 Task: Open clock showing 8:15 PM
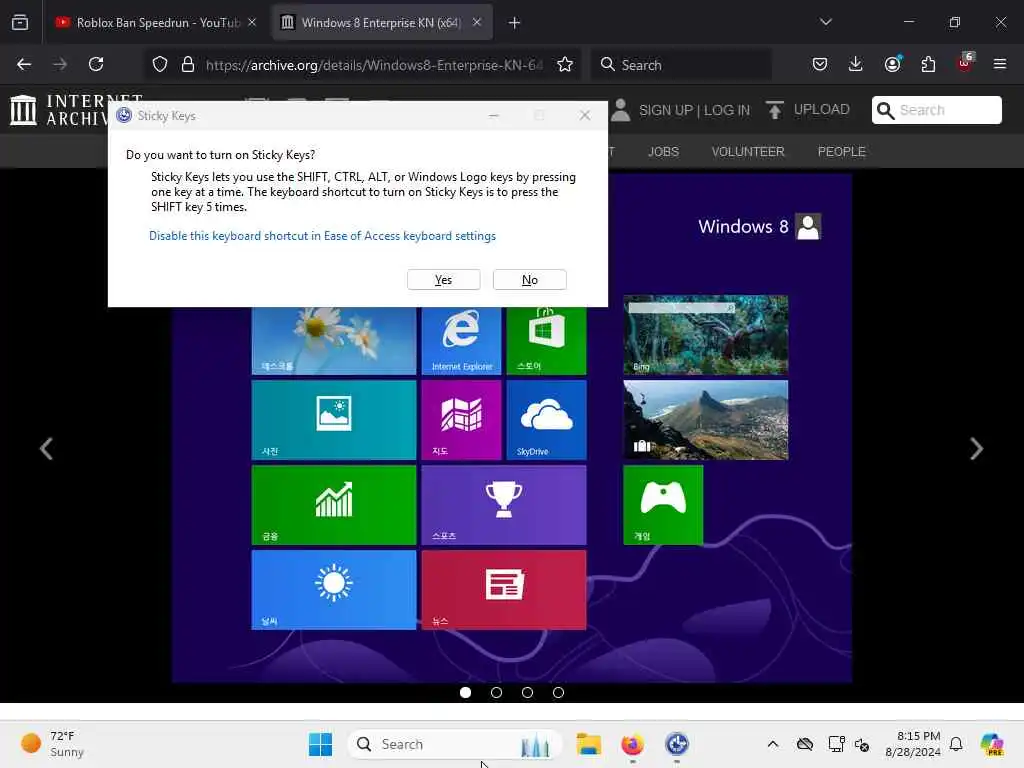point(912,744)
